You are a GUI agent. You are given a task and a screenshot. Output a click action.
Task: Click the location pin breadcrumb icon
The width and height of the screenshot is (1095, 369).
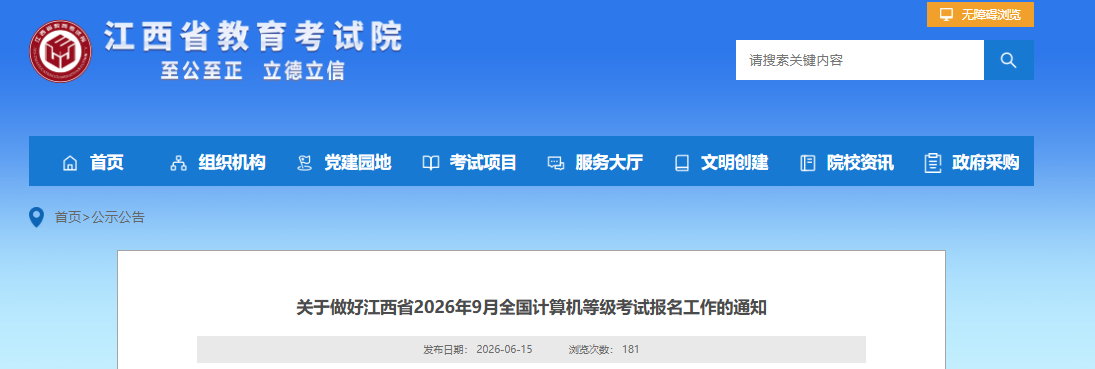tap(36, 217)
